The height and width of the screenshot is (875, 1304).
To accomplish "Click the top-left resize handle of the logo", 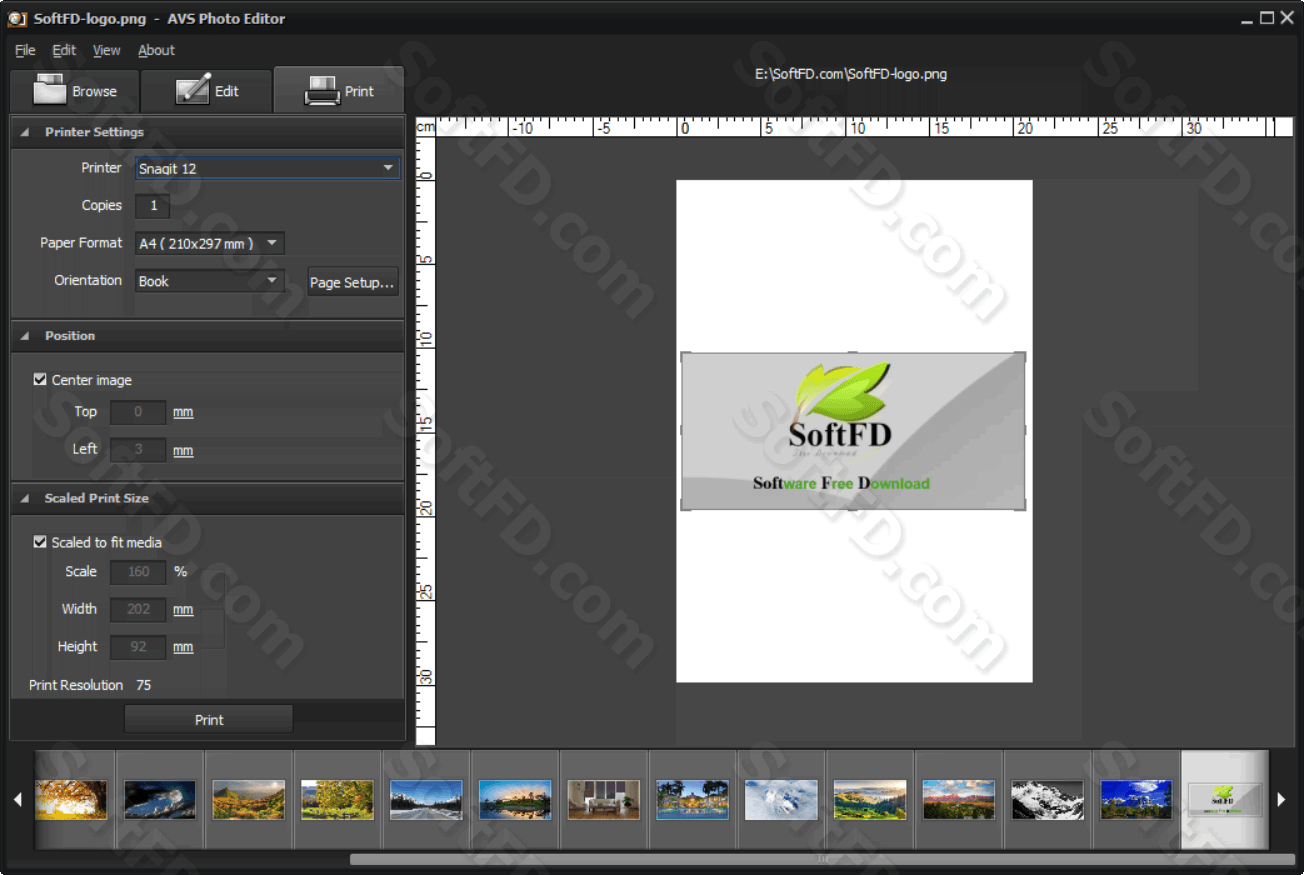I will tap(685, 356).
